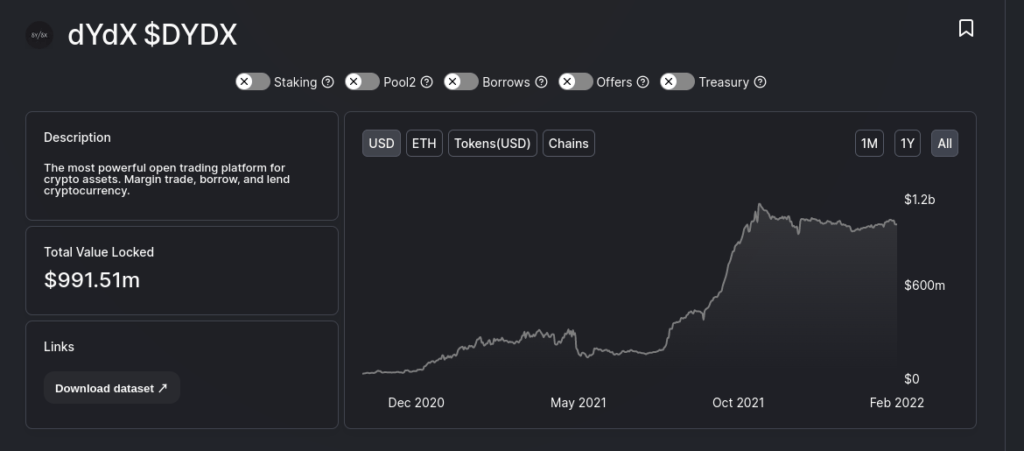1024x451 pixels.
Task: Click the $991.51m total value locked
Action: tap(92, 280)
